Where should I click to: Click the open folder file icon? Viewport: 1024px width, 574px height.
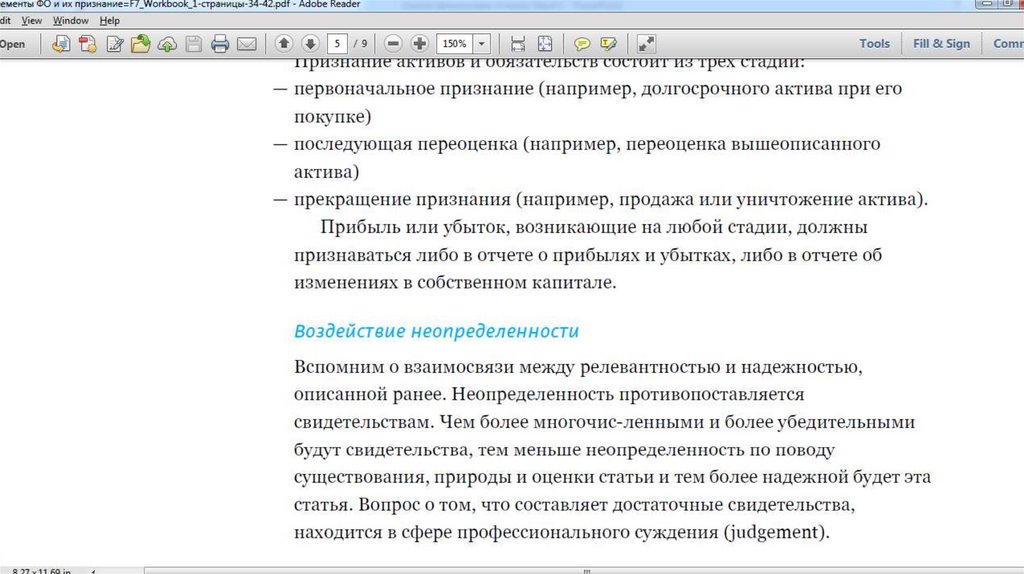140,44
